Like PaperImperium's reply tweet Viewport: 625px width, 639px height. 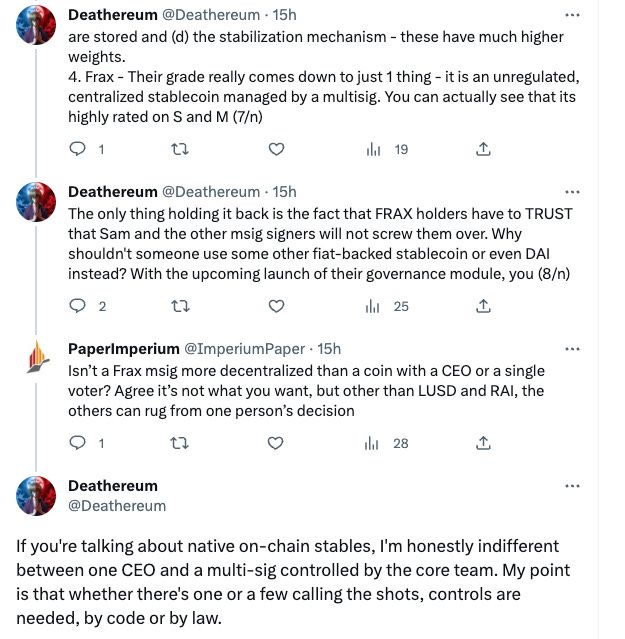pyautogui.click(x=278, y=443)
